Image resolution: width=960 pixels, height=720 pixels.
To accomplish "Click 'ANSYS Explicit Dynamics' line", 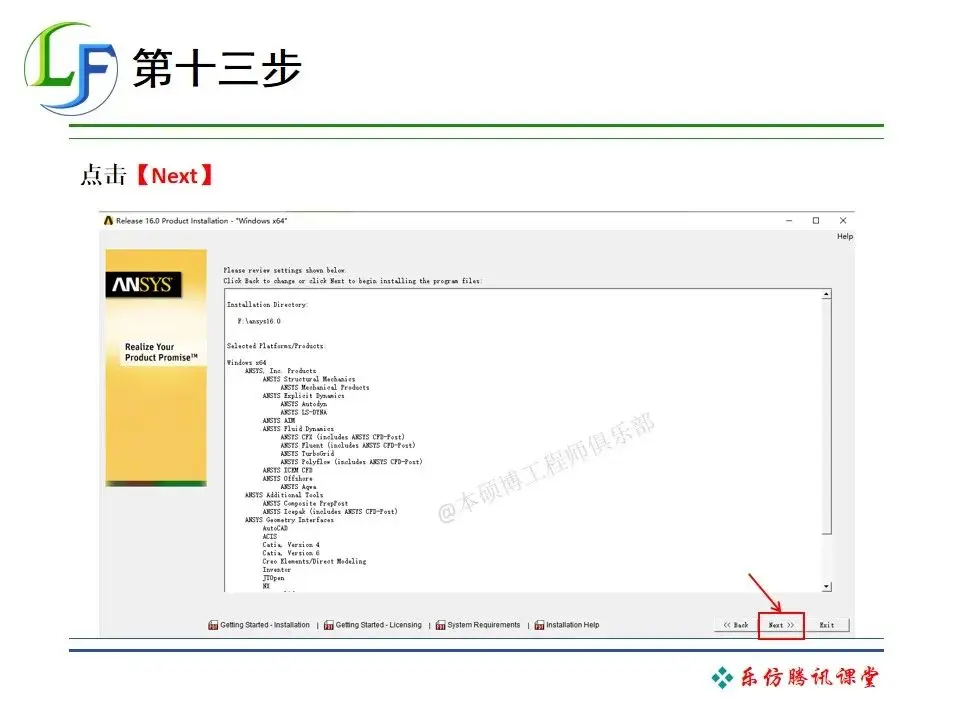I will [x=303, y=396].
